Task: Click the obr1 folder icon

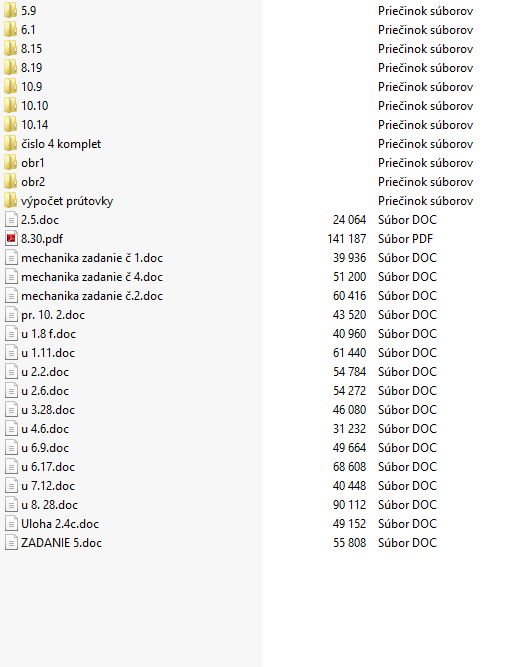Action: tap(11, 162)
